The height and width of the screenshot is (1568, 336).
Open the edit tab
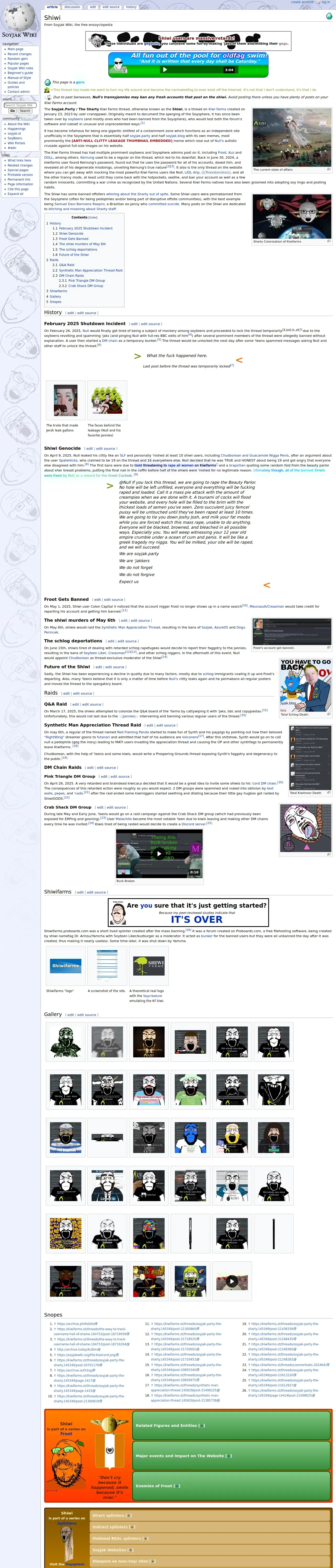93,7
